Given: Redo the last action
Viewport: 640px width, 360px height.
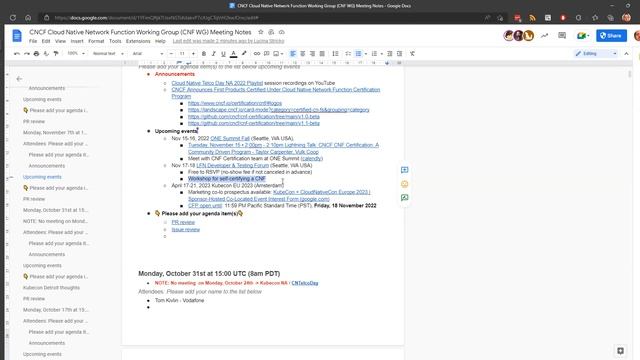Looking at the screenshot, I should (x=27, y=53).
